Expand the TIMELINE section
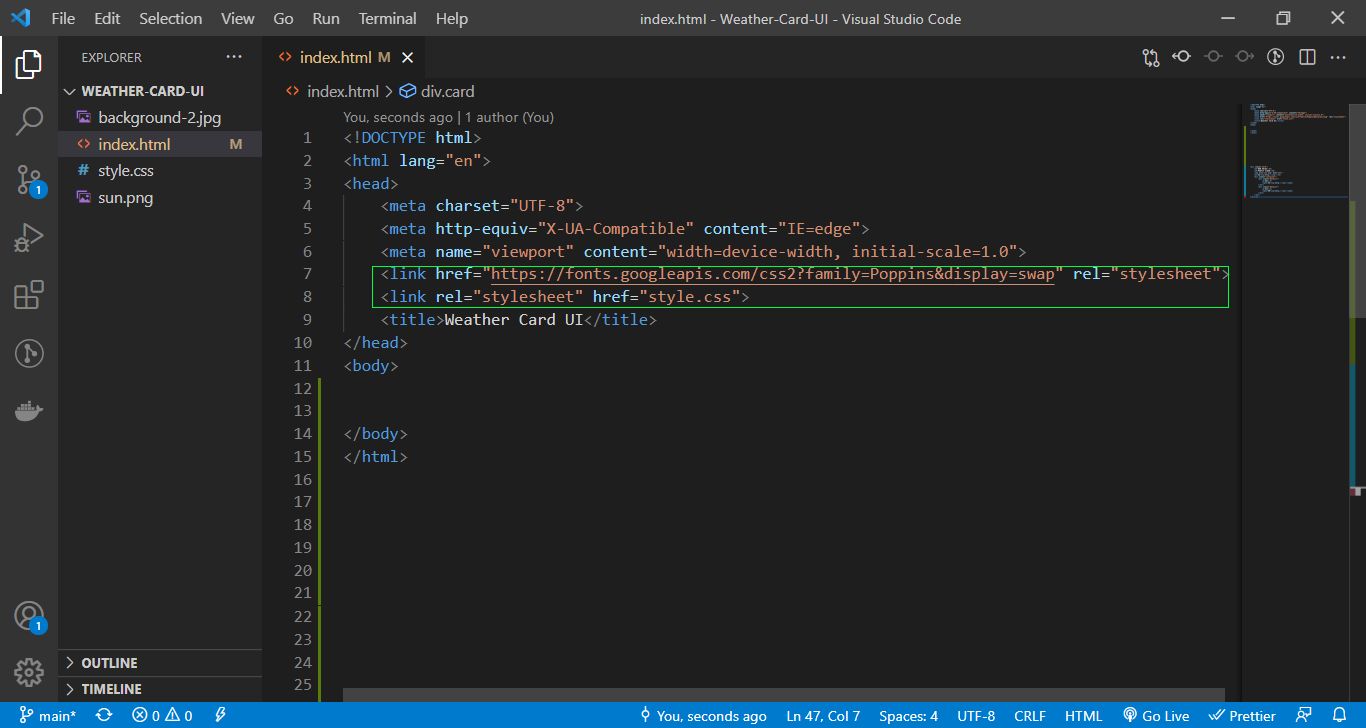 pyautogui.click(x=160, y=689)
